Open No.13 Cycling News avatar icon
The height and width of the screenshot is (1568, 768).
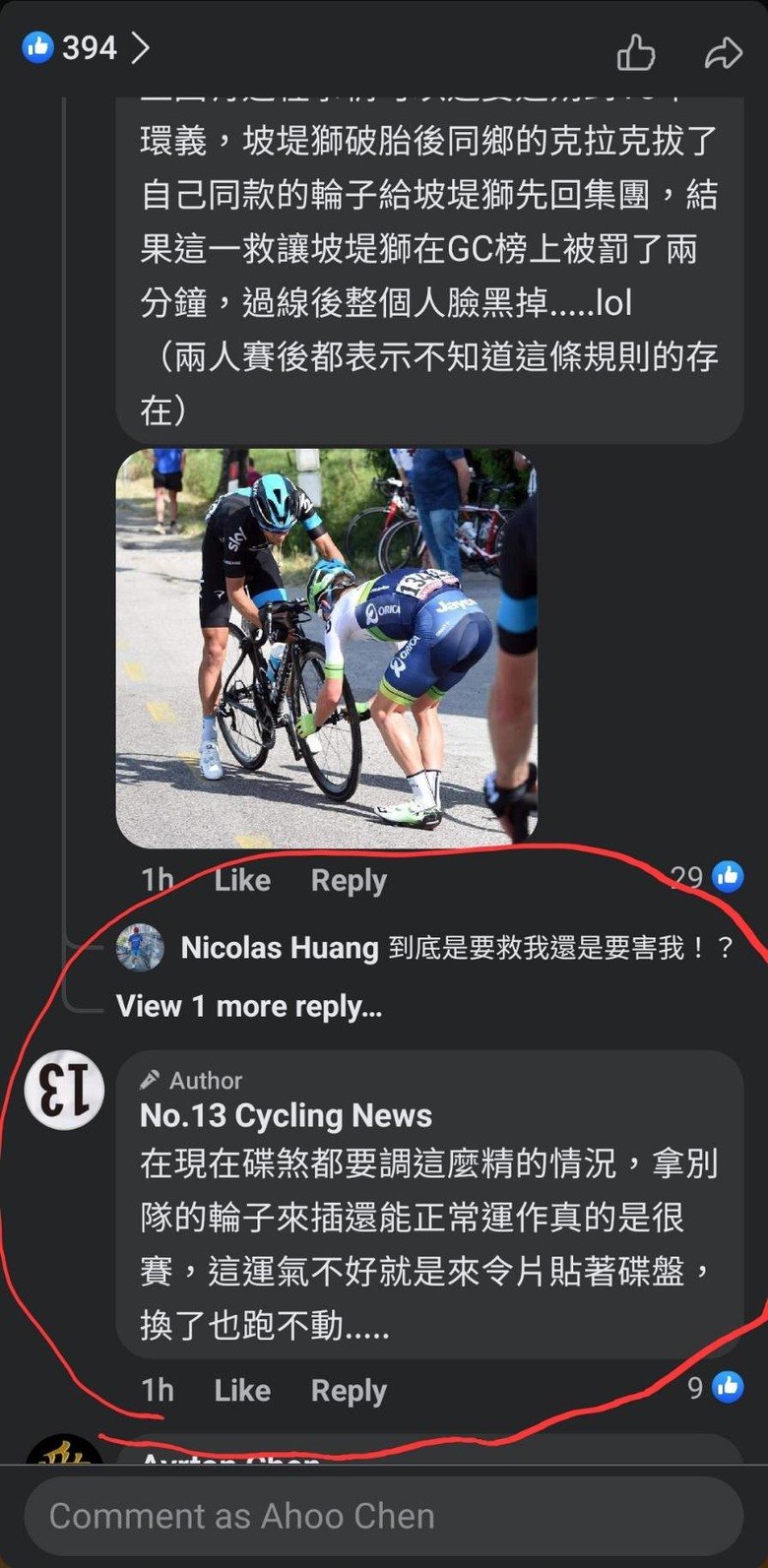[64, 1091]
